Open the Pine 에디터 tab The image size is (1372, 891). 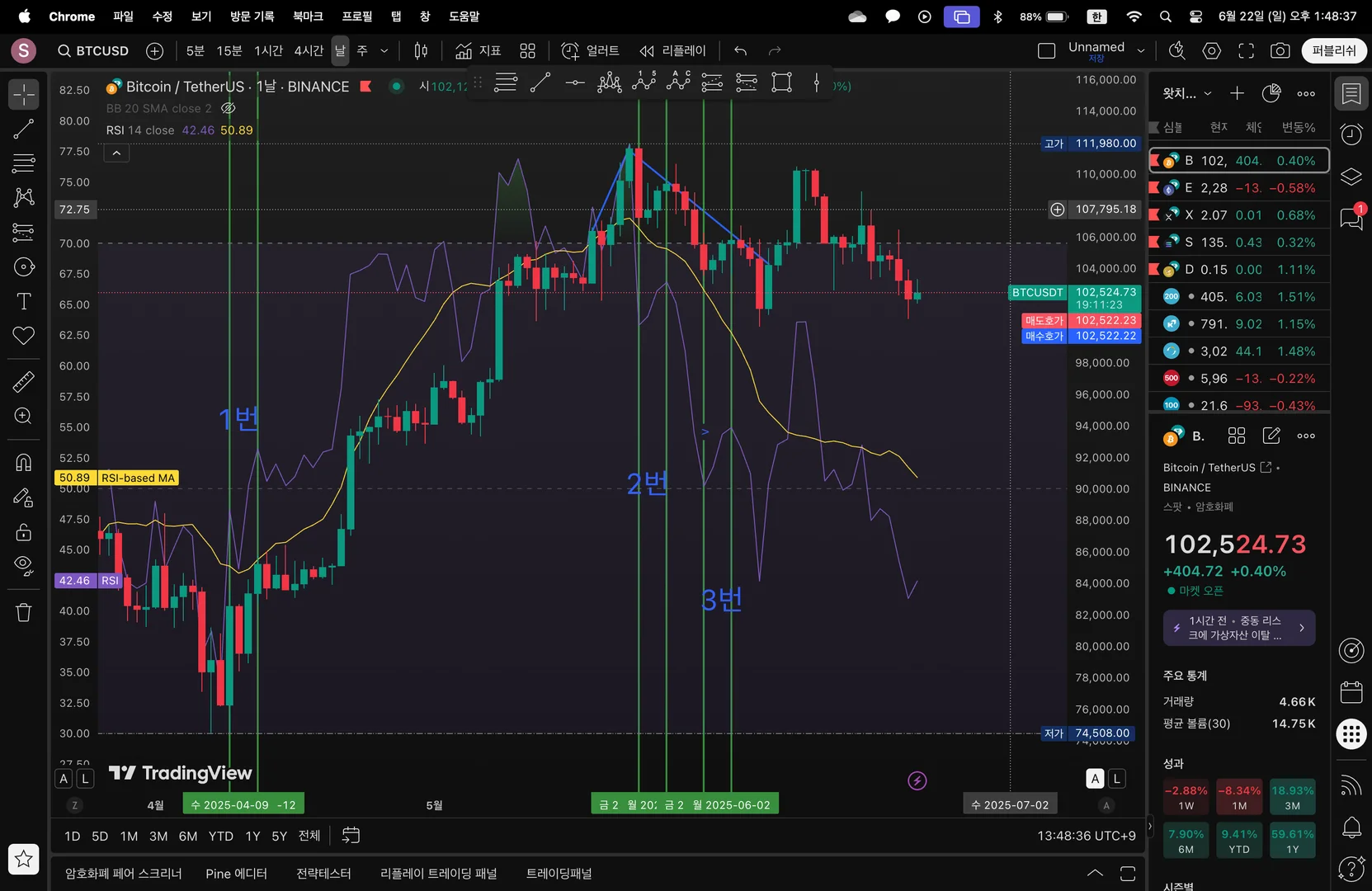click(x=237, y=874)
